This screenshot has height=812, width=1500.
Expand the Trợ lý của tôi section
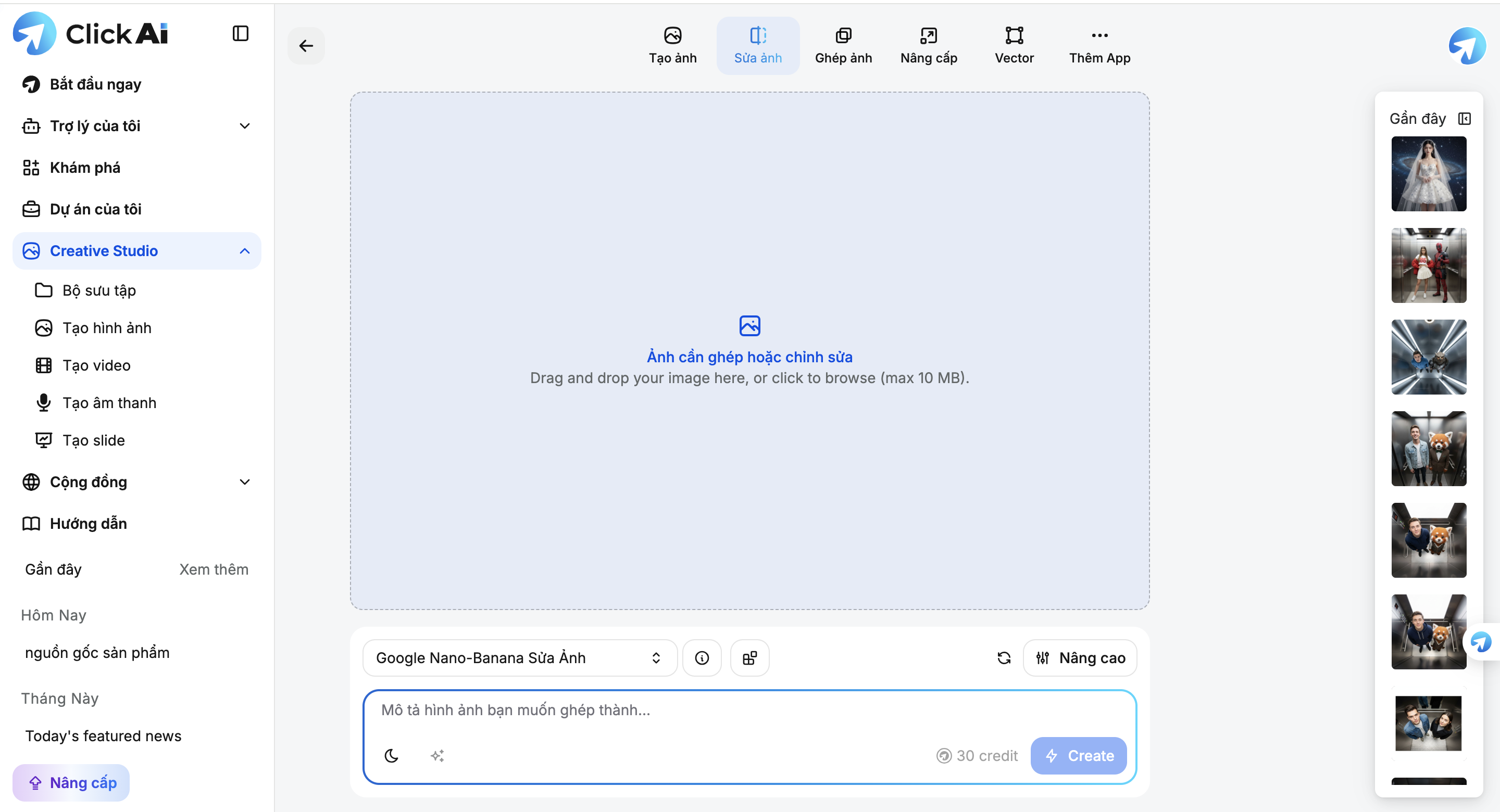(x=245, y=126)
